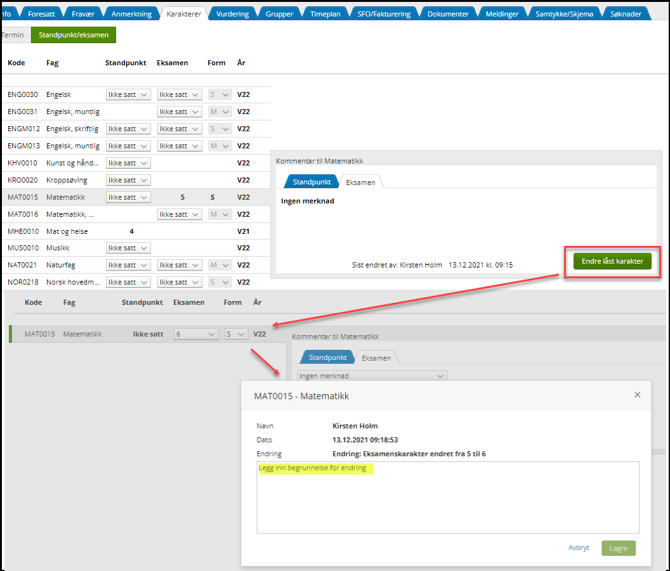Close the MAT0015 - Matematikk dialog
This screenshot has height=571, width=670.
click(638, 395)
